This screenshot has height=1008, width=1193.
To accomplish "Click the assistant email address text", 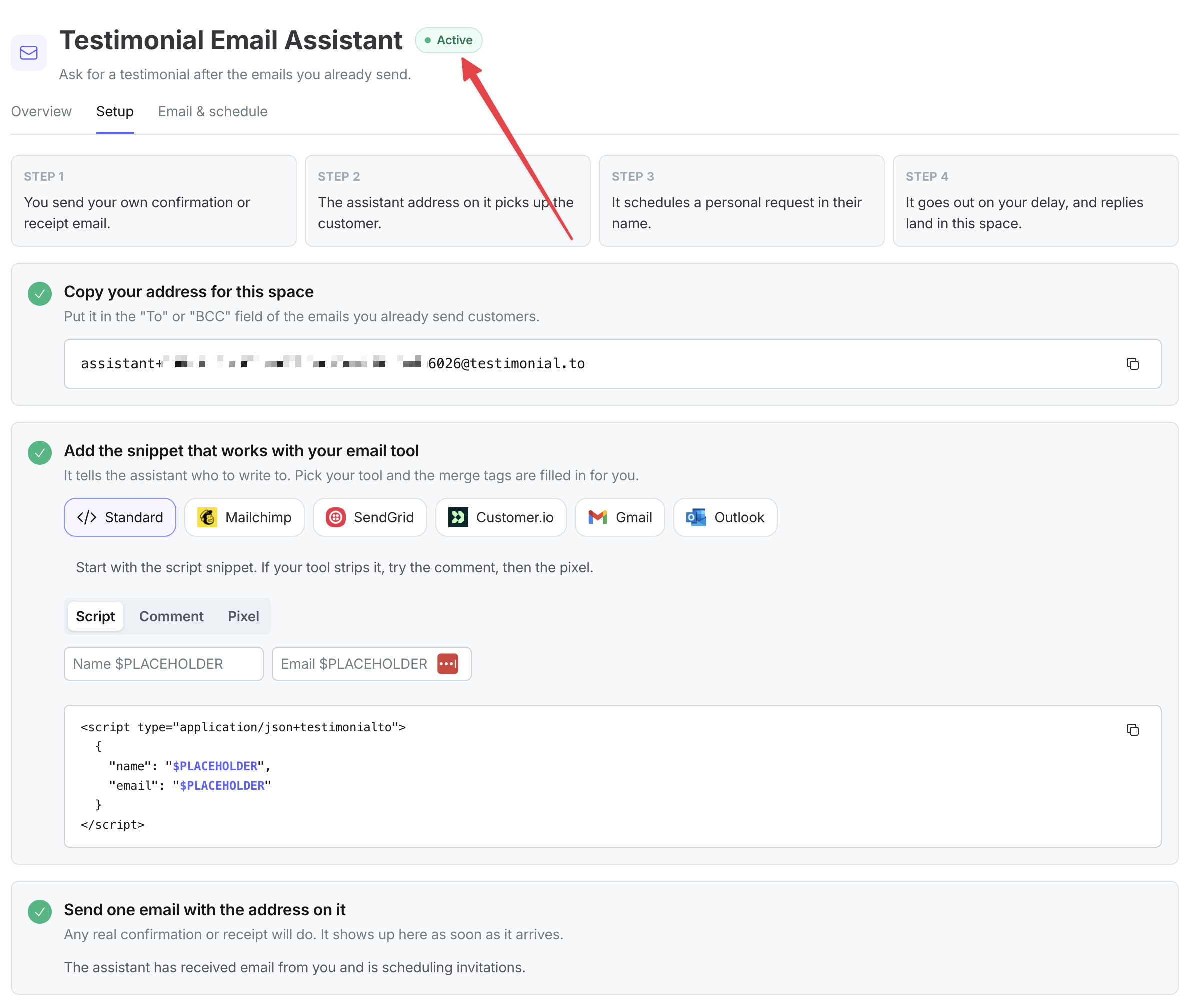I will coord(333,364).
